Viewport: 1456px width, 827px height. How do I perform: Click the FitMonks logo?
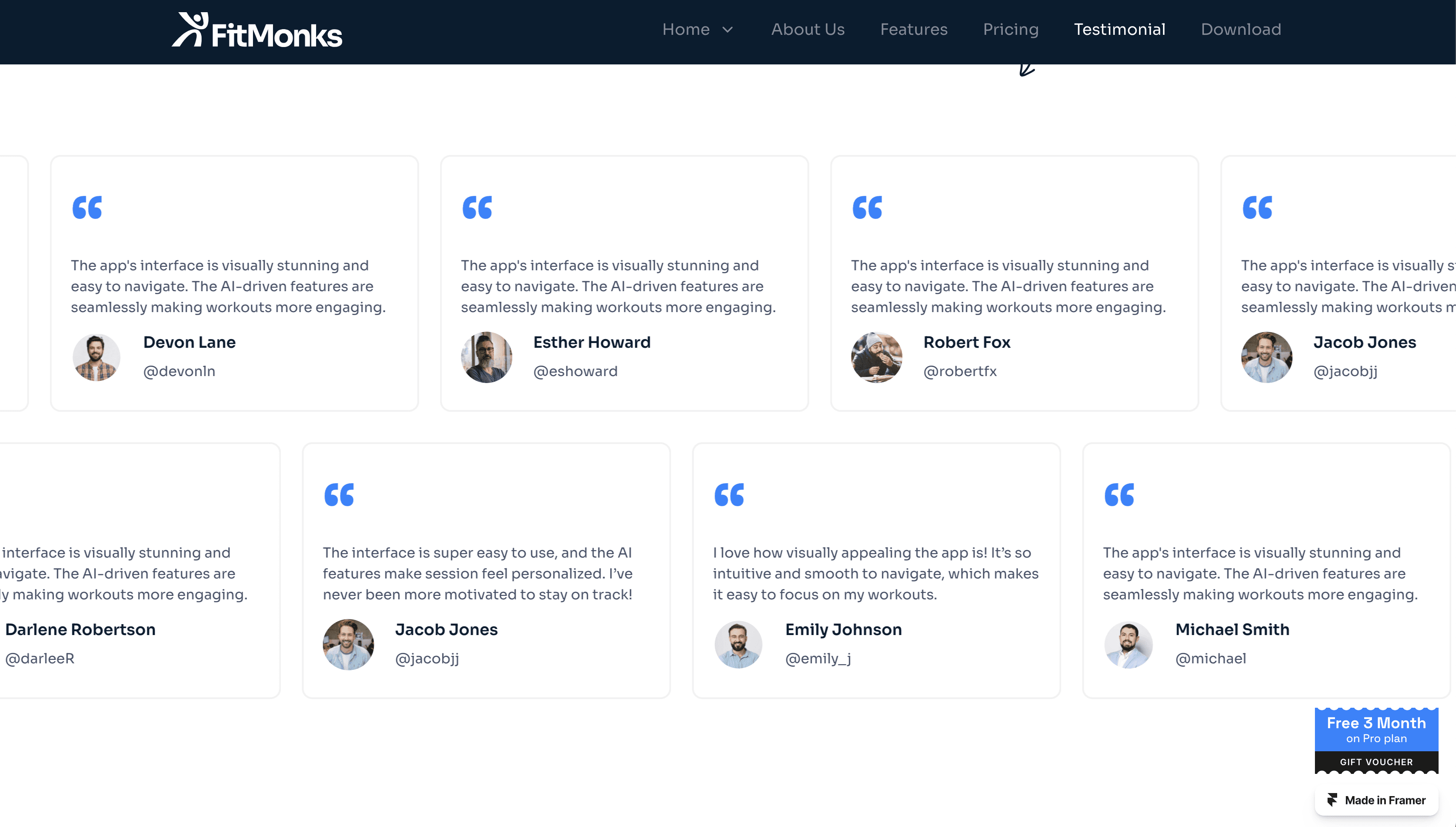(x=257, y=30)
